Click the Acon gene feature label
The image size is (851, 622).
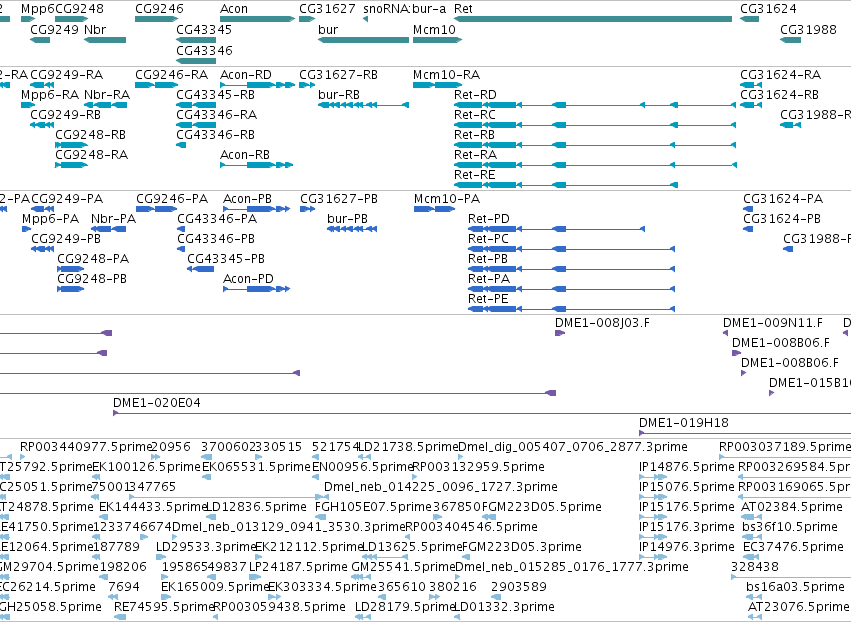tap(234, 9)
